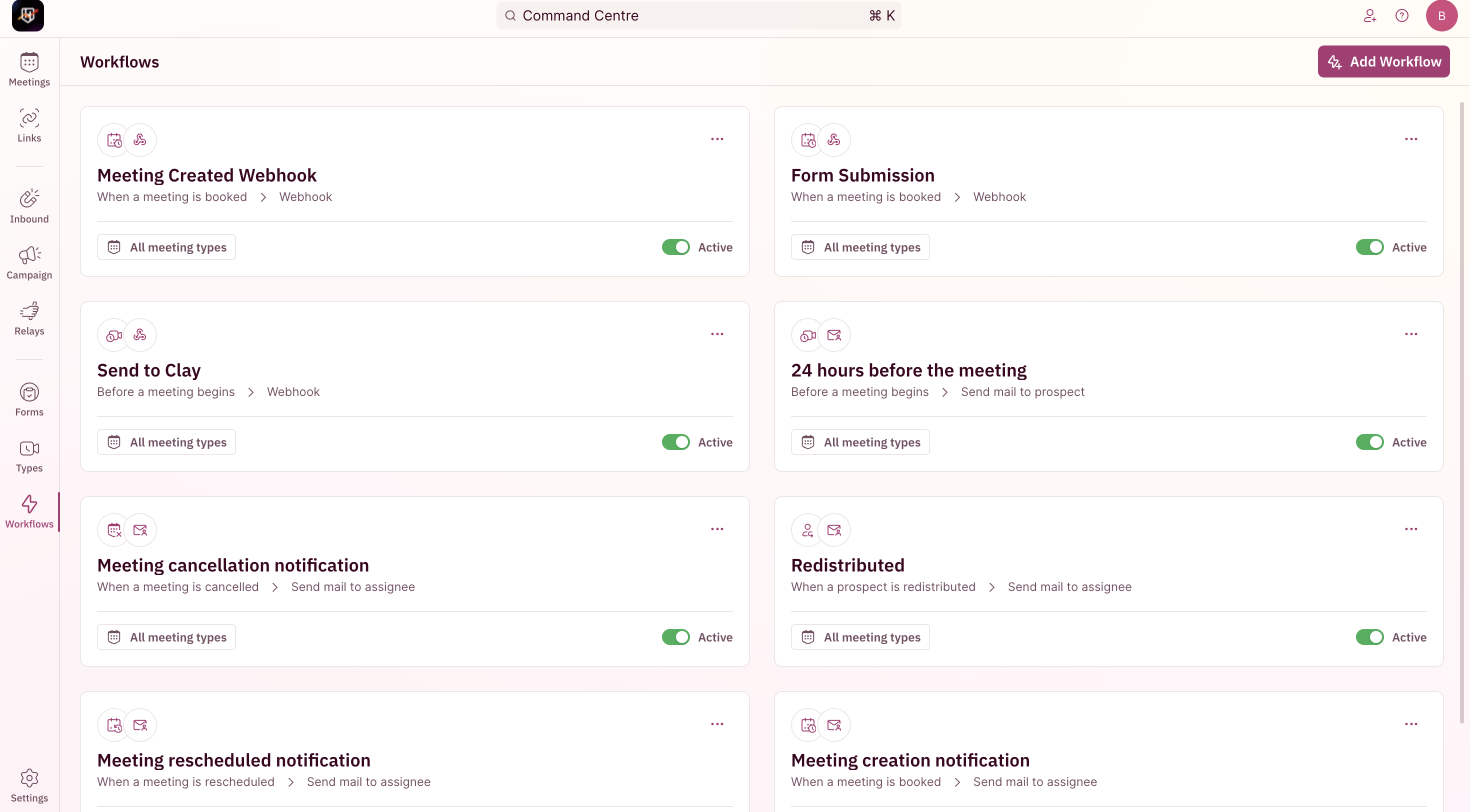1470x812 pixels.
Task: Open more options menu on Form Submission
Action: pos(1410,139)
